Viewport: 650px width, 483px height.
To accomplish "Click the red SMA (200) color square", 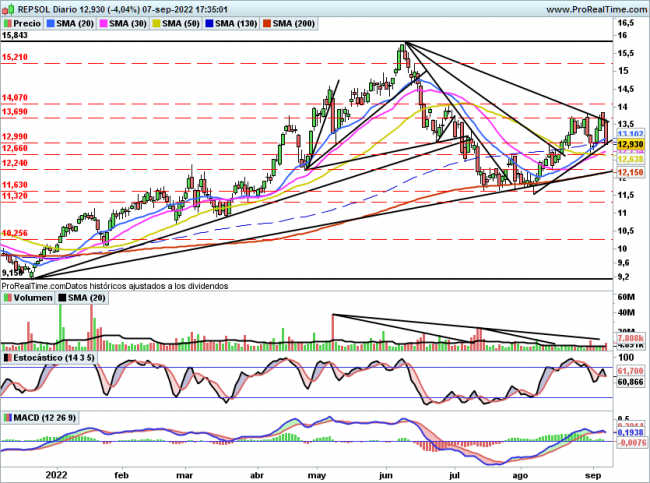I will [267, 24].
